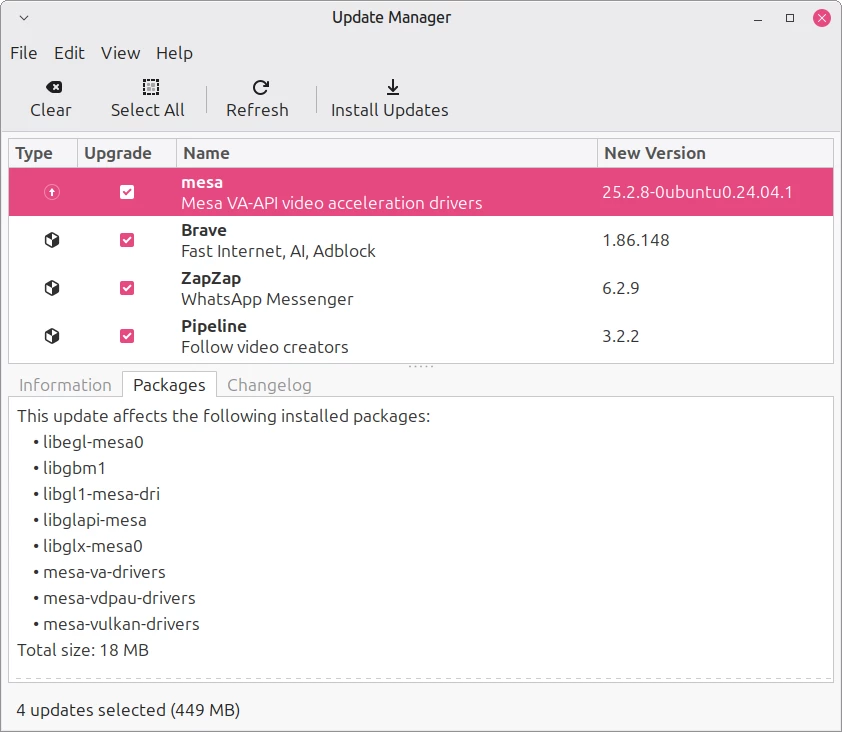Image resolution: width=842 pixels, height=732 pixels.
Task: Select the Brave update name
Action: click(204, 230)
